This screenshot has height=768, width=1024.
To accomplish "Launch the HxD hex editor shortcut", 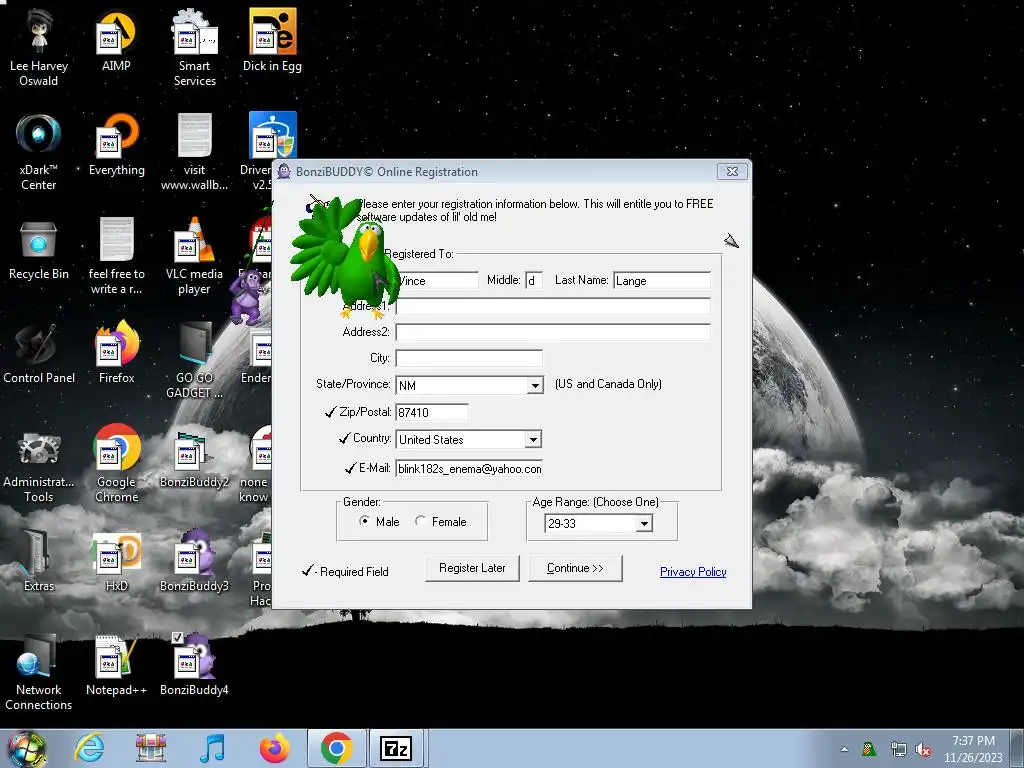I will (x=116, y=561).
